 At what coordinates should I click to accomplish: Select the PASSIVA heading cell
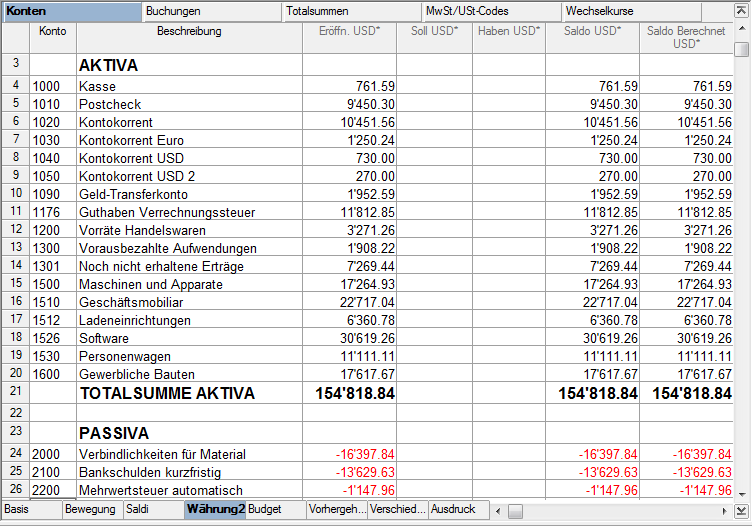[x=189, y=433]
